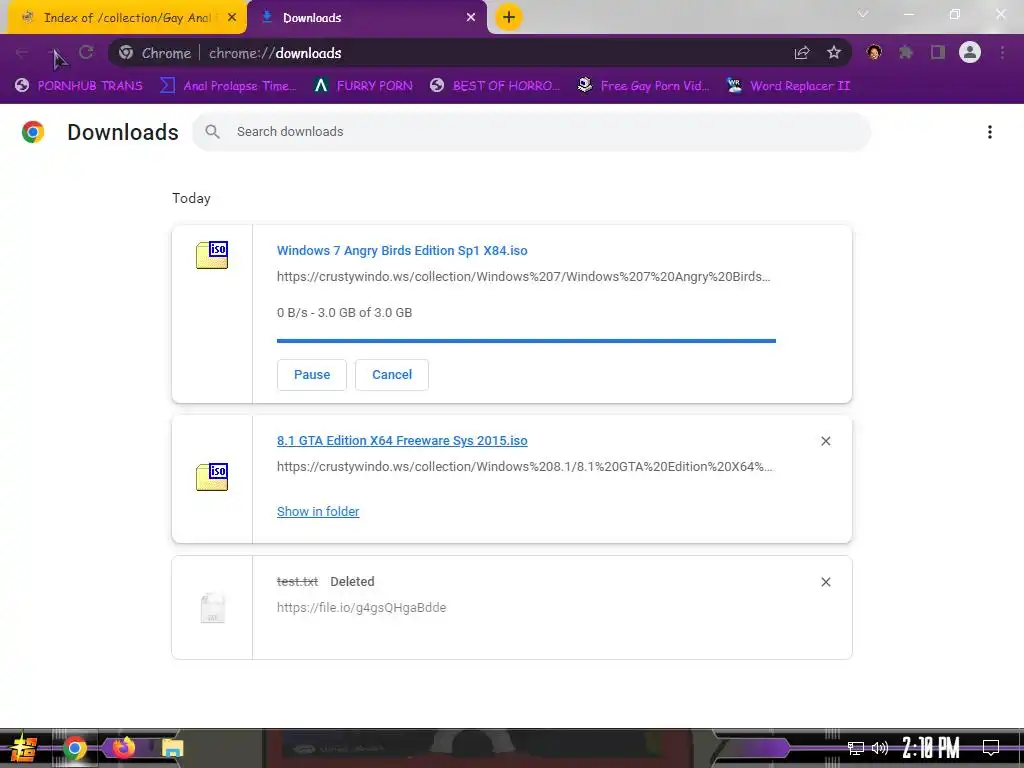
Task: Select the Downloads tab
Action: [367, 18]
